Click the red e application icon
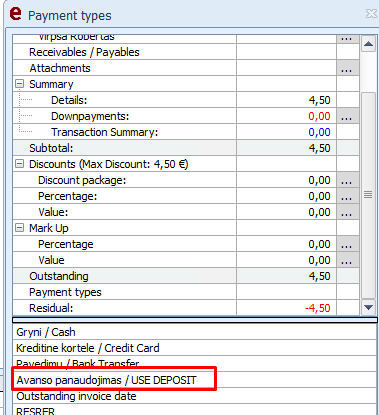The image size is (379, 415). 15,13
